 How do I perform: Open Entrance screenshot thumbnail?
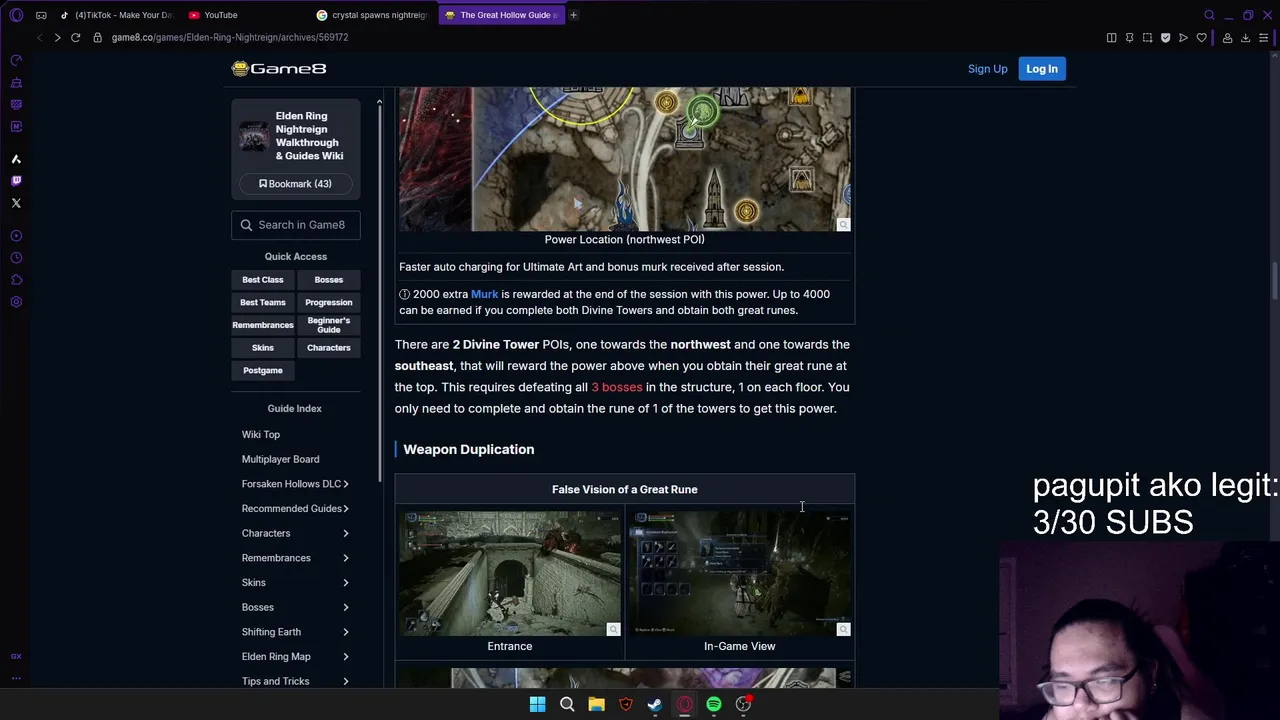click(x=510, y=574)
